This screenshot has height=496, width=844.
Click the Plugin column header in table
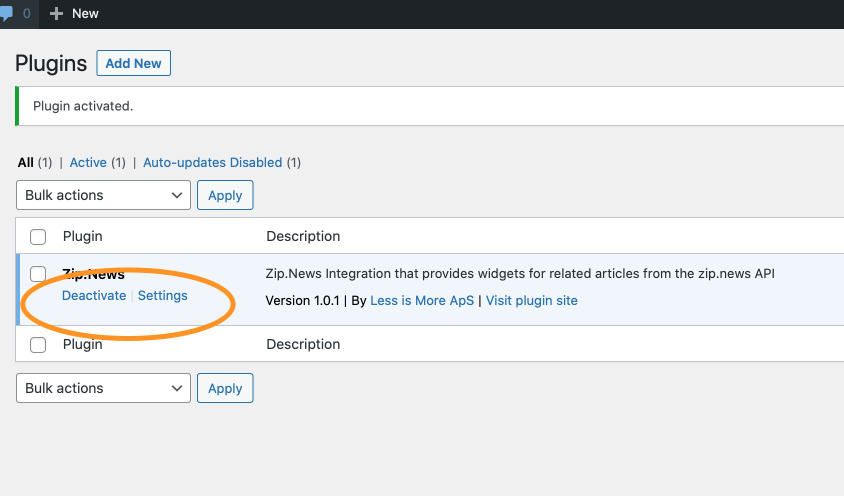(x=83, y=237)
